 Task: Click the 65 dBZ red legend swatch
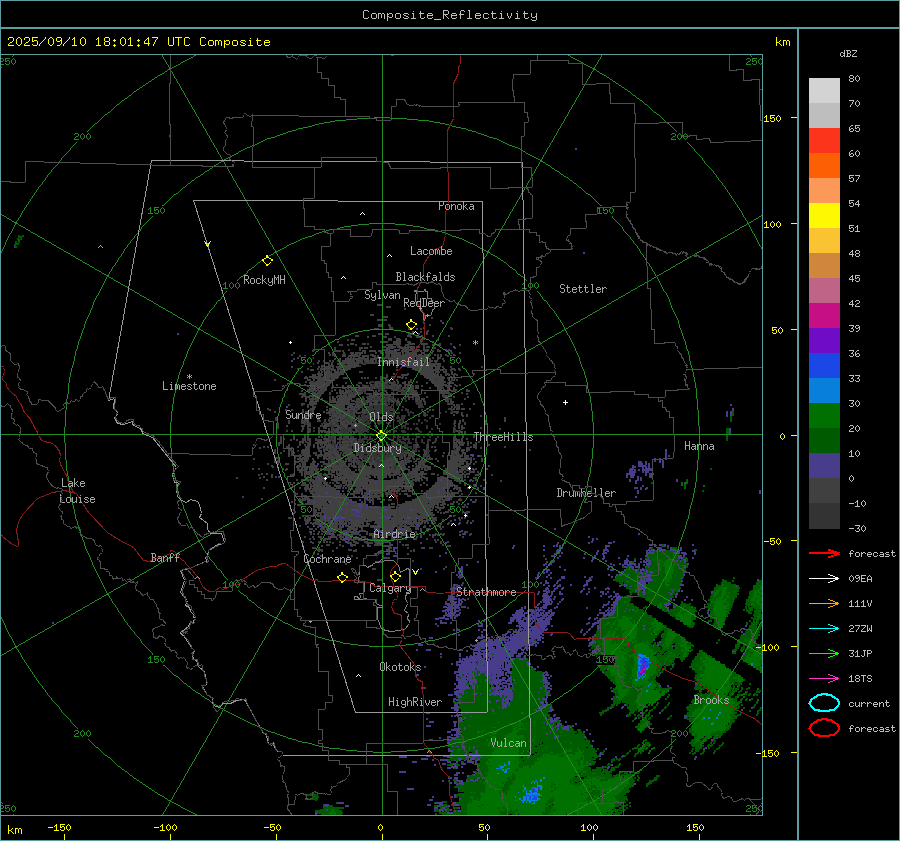(x=824, y=140)
